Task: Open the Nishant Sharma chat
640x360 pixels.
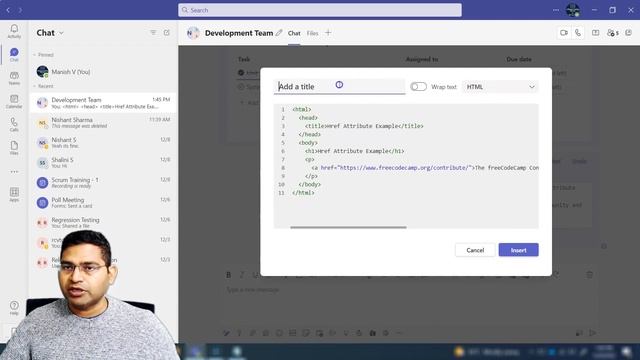Action: (103, 123)
